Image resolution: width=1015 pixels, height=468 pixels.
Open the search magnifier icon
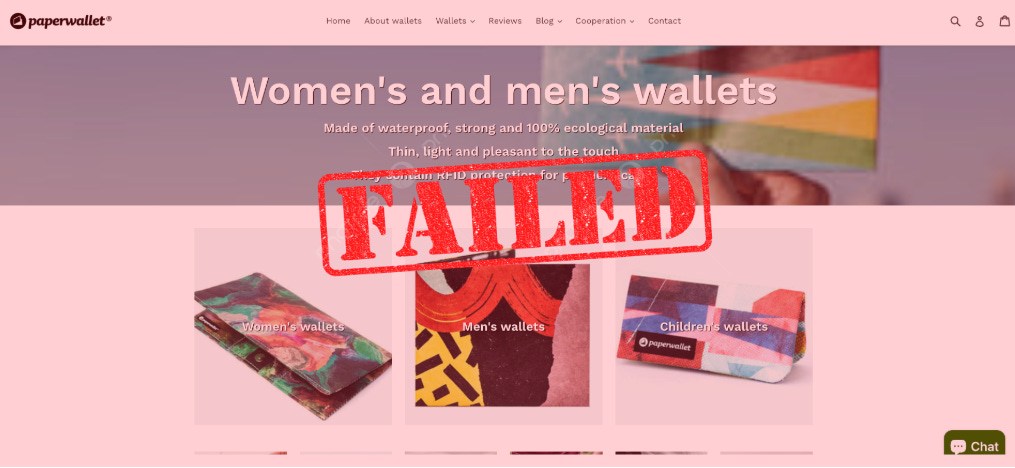coord(955,21)
